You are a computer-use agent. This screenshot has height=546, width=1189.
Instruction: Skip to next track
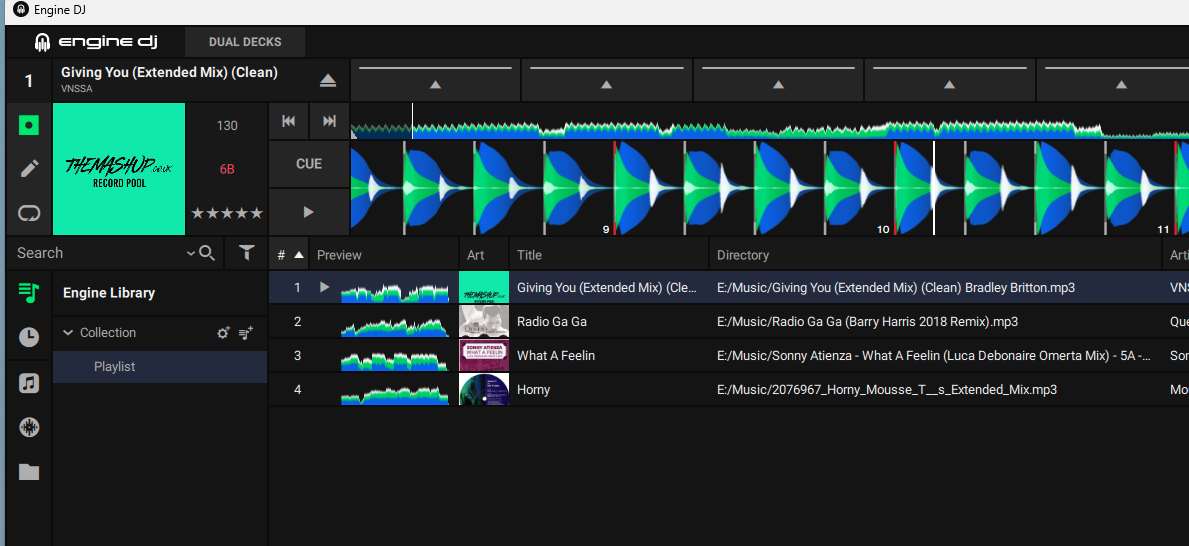click(x=329, y=121)
